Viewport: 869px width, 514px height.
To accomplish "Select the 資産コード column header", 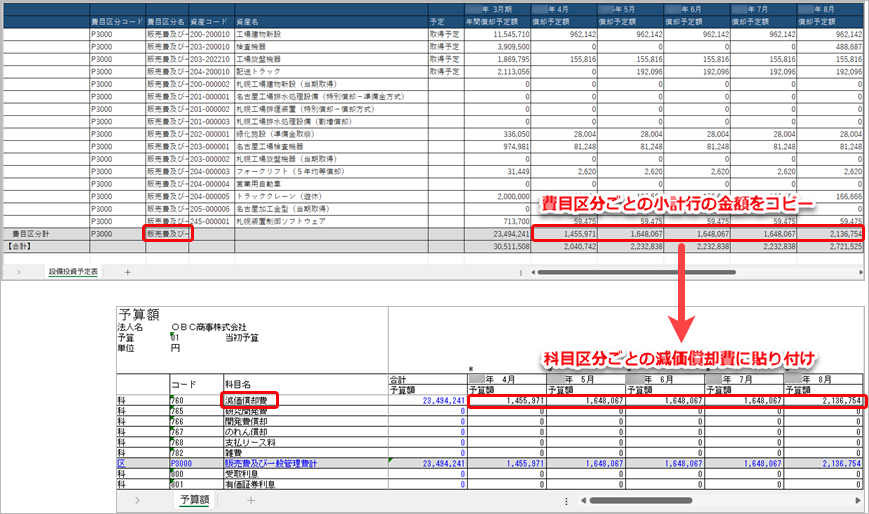I will 211,22.
